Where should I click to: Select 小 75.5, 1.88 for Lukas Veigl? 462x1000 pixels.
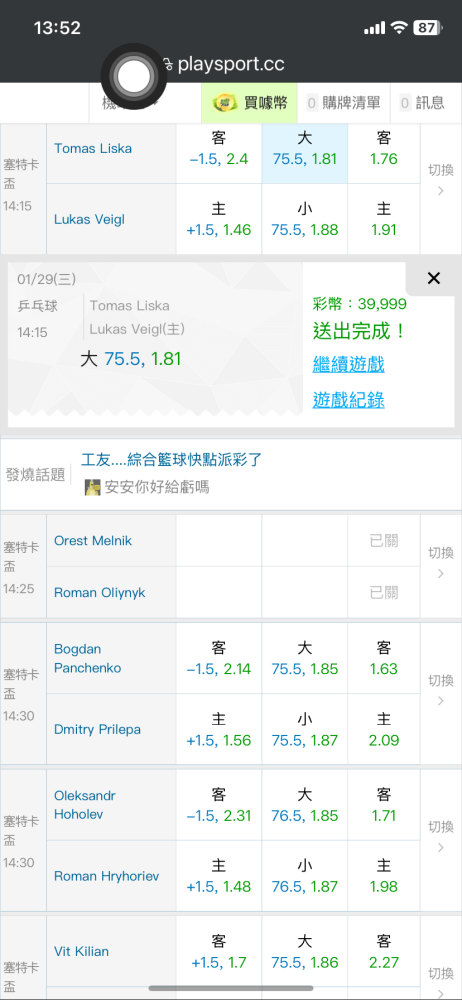pyautogui.click(x=304, y=219)
